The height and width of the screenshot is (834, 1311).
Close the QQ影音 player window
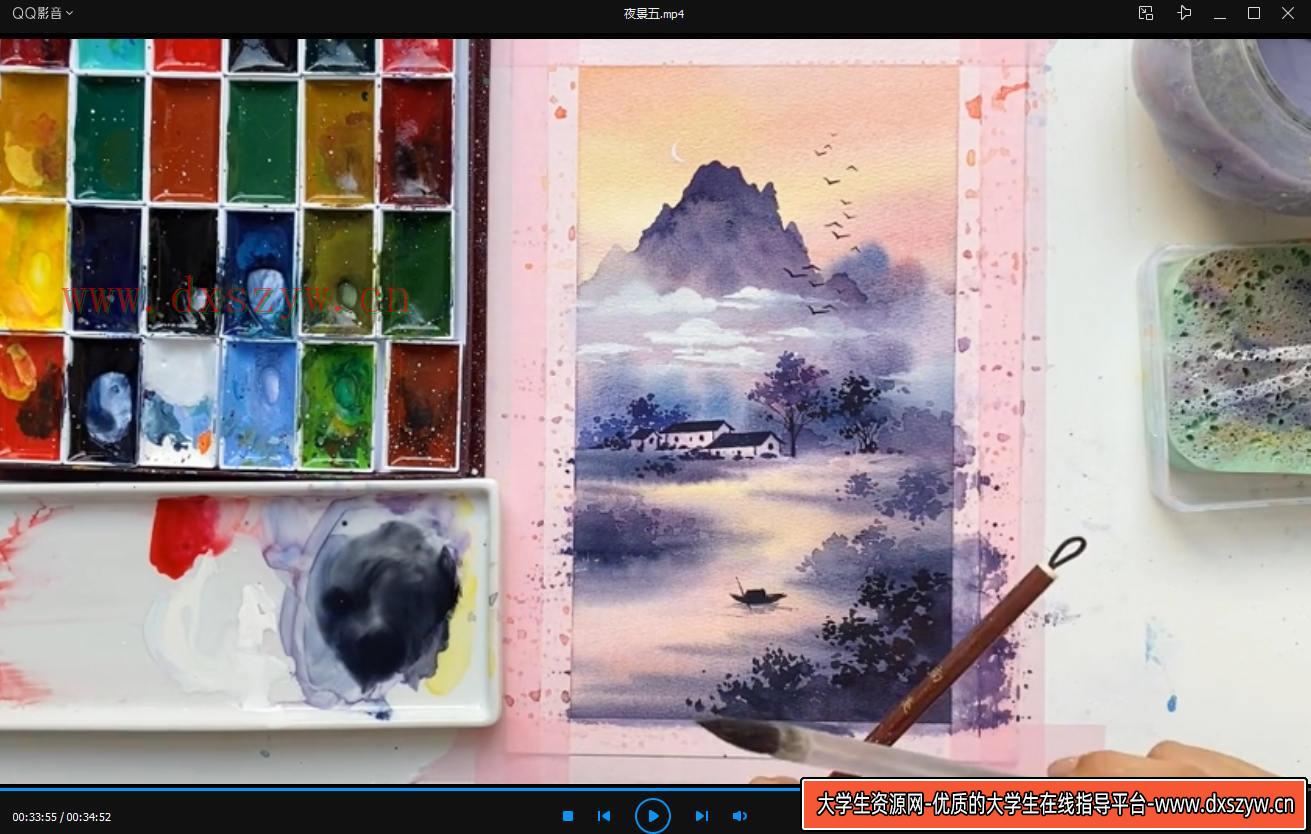[x=1288, y=13]
